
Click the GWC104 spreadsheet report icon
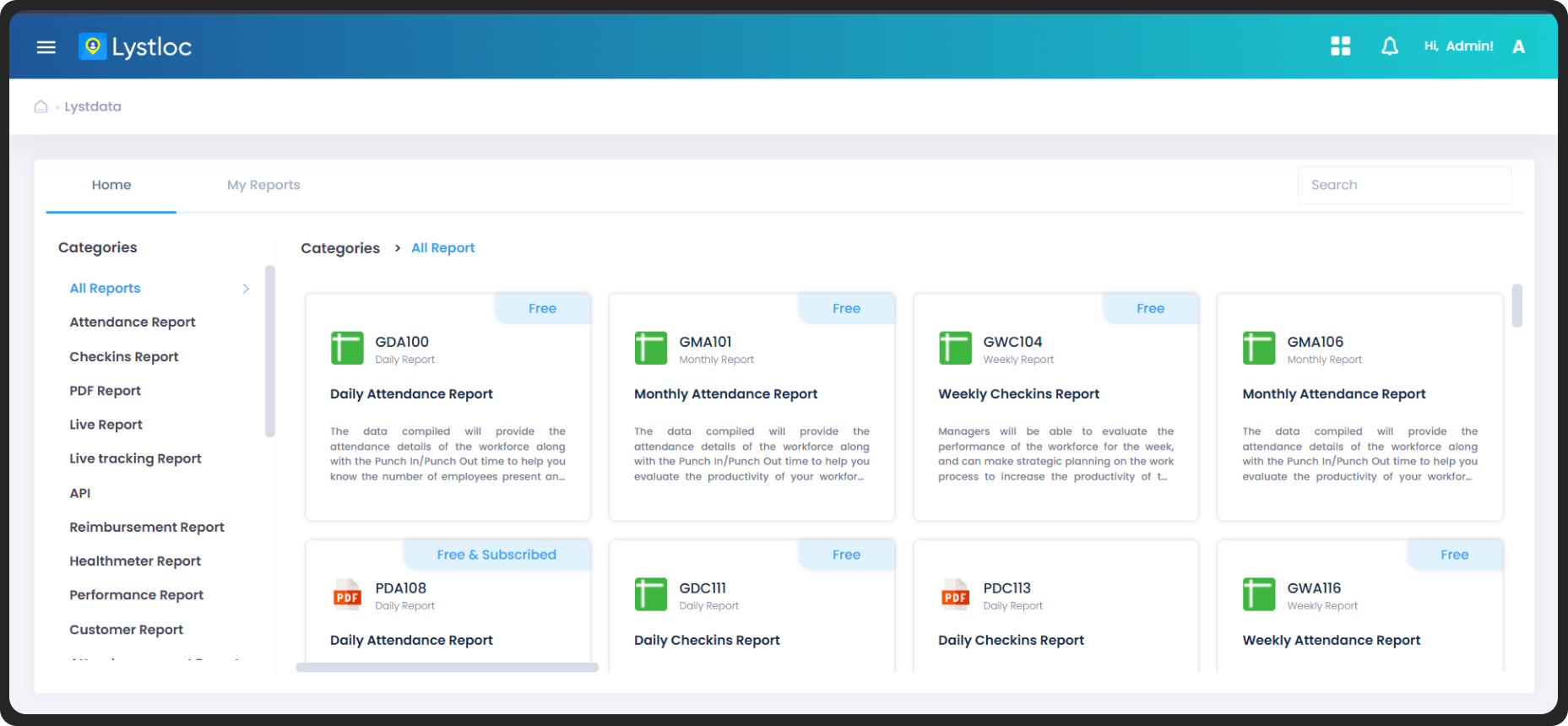955,348
